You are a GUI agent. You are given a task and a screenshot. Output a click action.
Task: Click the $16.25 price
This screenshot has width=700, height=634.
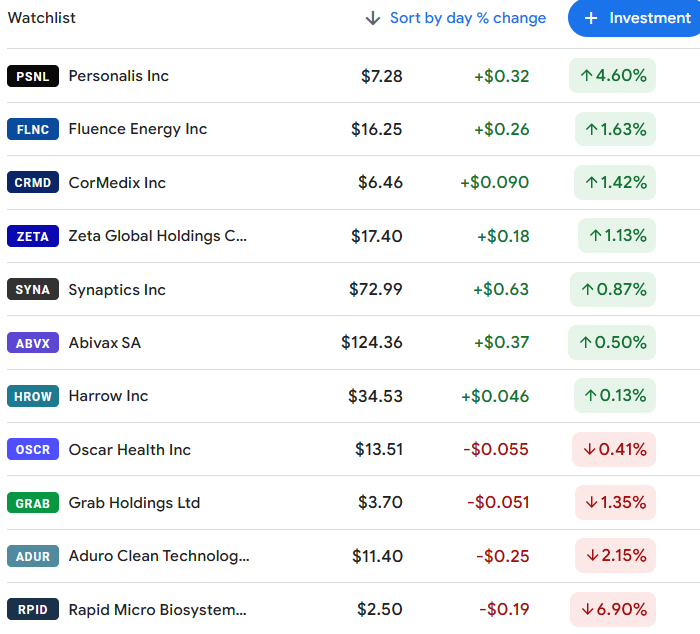coord(376,129)
